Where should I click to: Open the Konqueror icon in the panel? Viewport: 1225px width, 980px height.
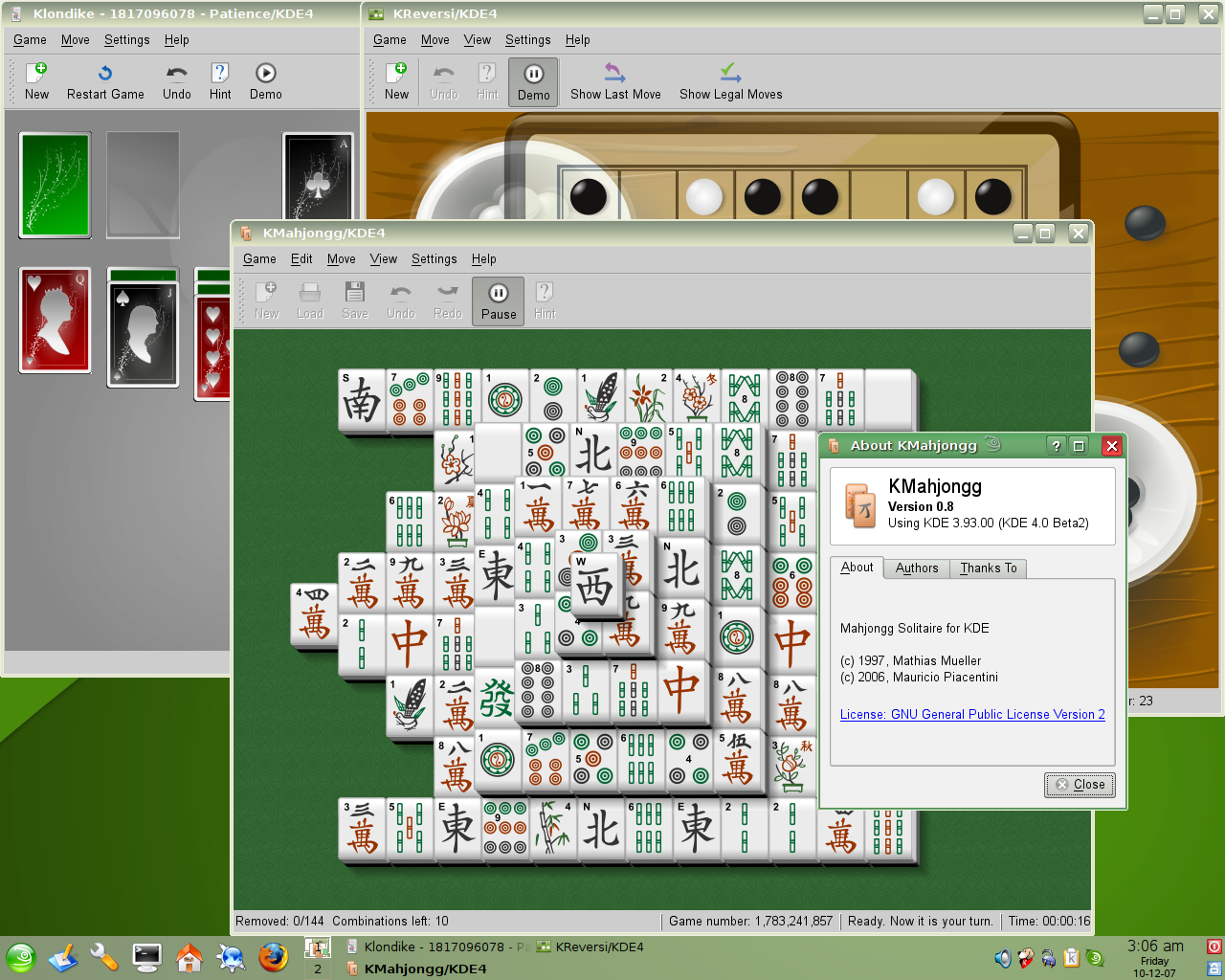click(x=231, y=957)
